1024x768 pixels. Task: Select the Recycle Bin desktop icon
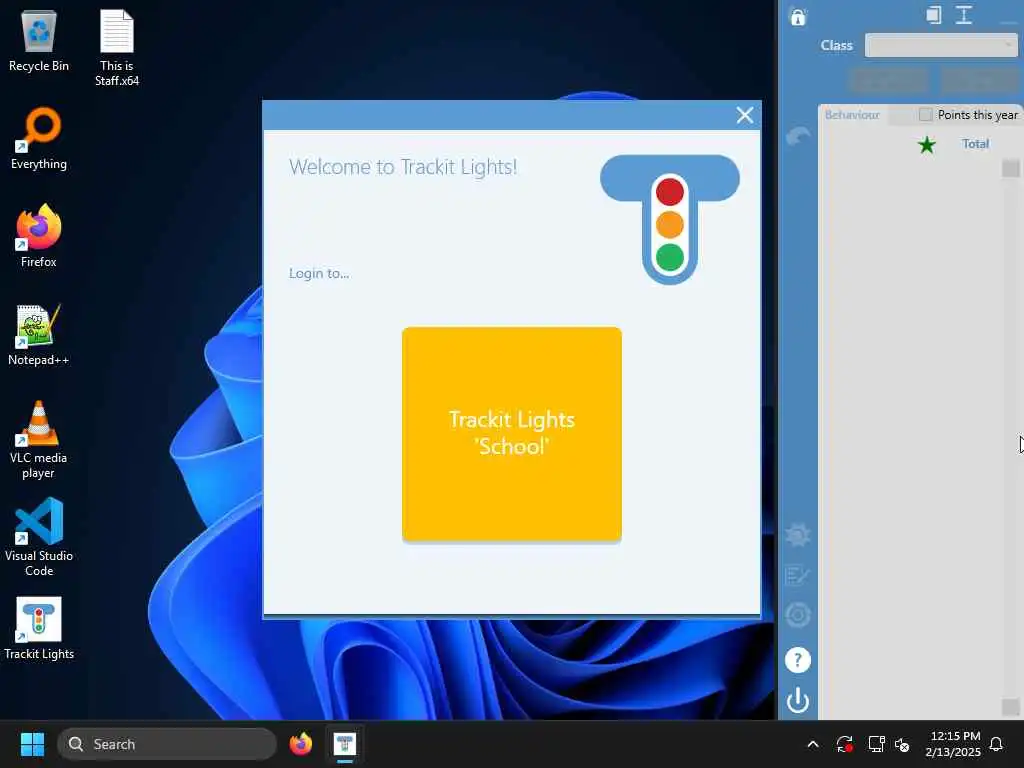[x=39, y=41]
